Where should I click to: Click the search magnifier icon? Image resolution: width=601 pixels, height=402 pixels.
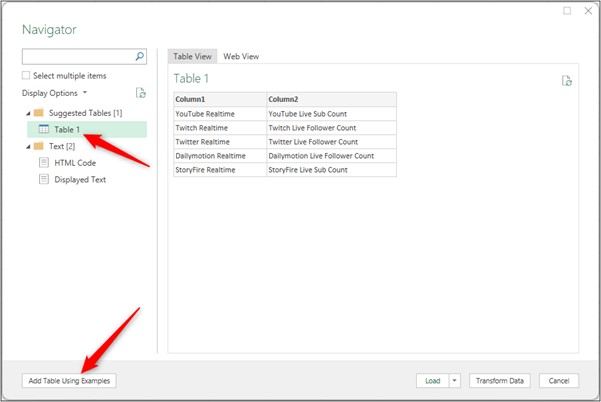pos(140,58)
